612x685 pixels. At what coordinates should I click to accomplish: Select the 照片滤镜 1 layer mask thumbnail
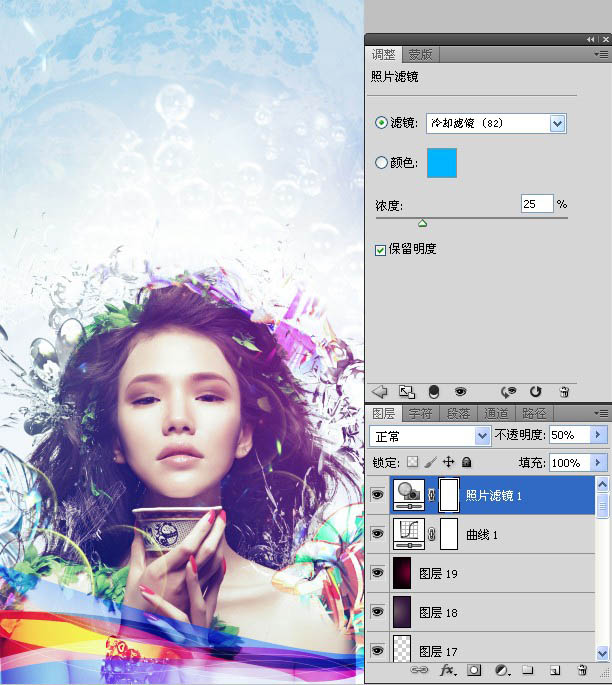coord(449,495)
